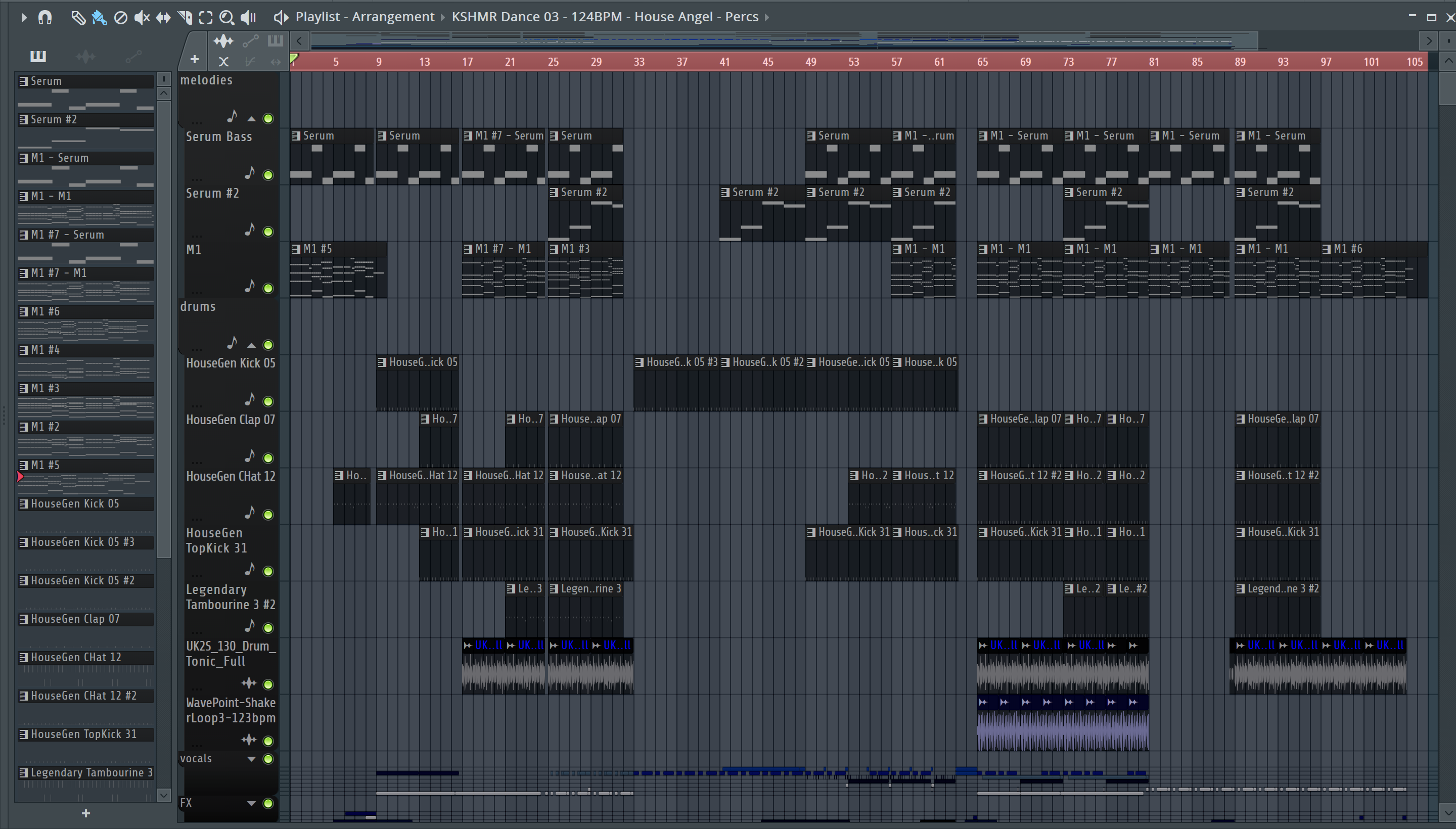Select the dashed-rectangle Select tool

coord(206,18)
